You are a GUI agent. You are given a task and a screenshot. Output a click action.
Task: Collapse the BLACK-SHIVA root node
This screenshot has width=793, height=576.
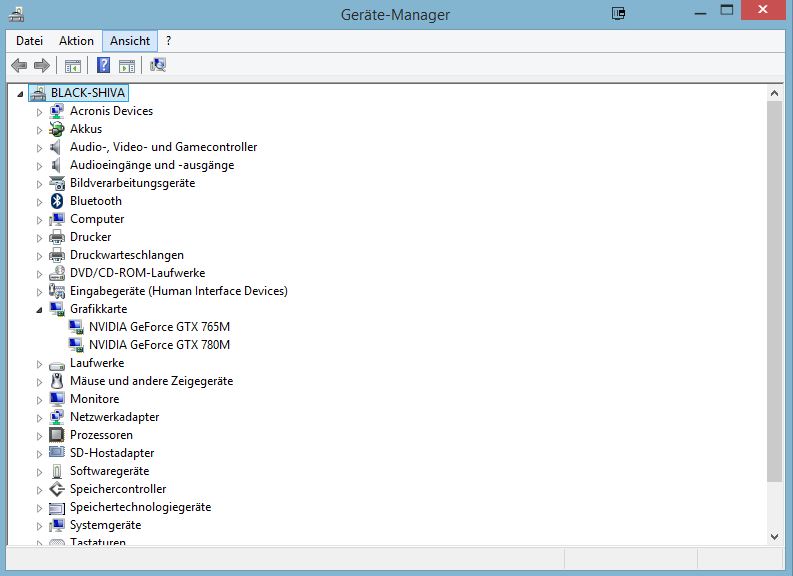point(20,94)
